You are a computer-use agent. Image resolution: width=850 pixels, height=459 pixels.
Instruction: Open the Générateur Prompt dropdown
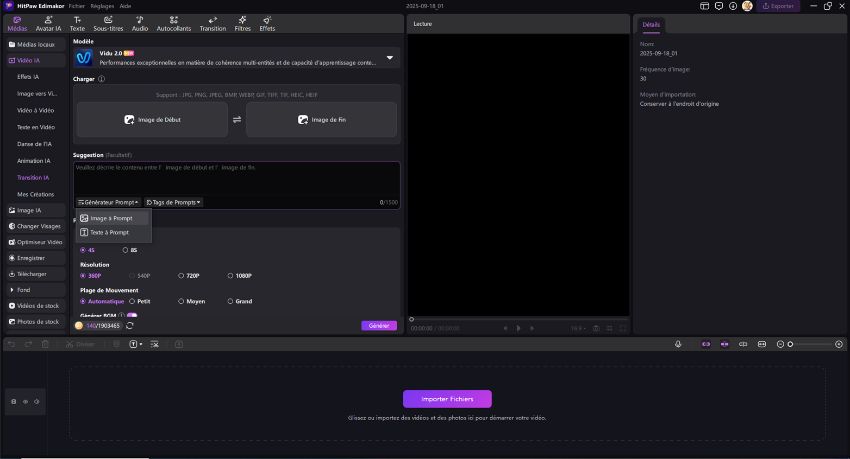coord(108,202)
